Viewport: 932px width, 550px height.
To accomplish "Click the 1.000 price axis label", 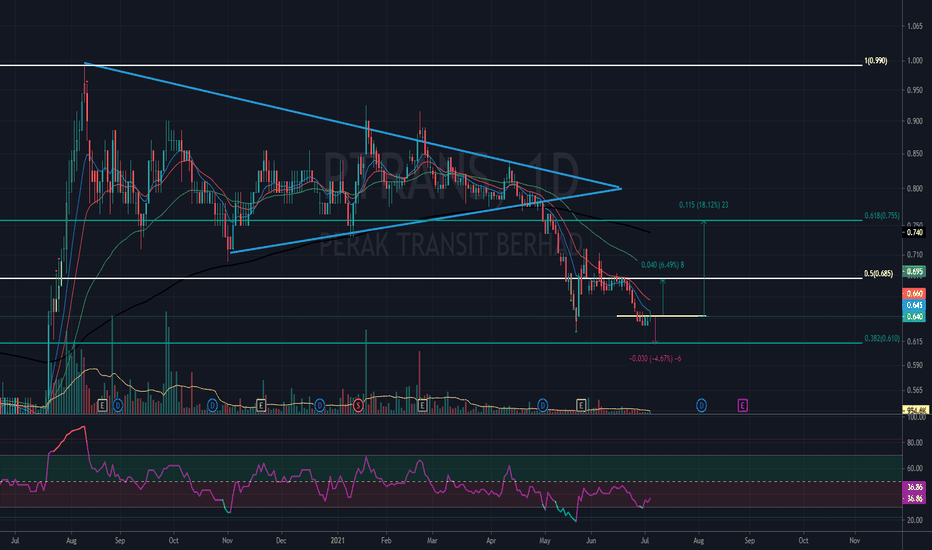I will pyautogui.click(x=915, y=61).
